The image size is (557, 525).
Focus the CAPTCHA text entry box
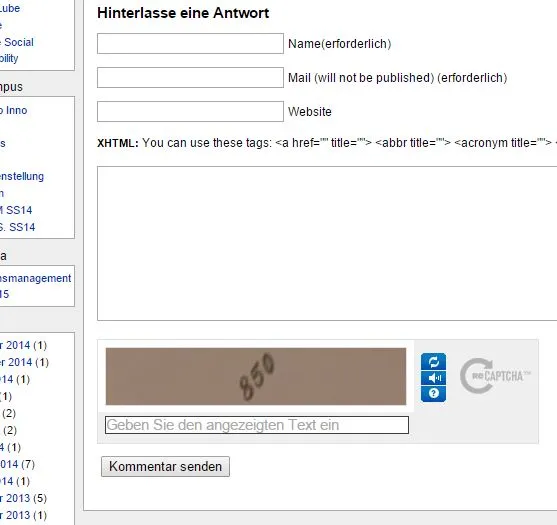257,425
